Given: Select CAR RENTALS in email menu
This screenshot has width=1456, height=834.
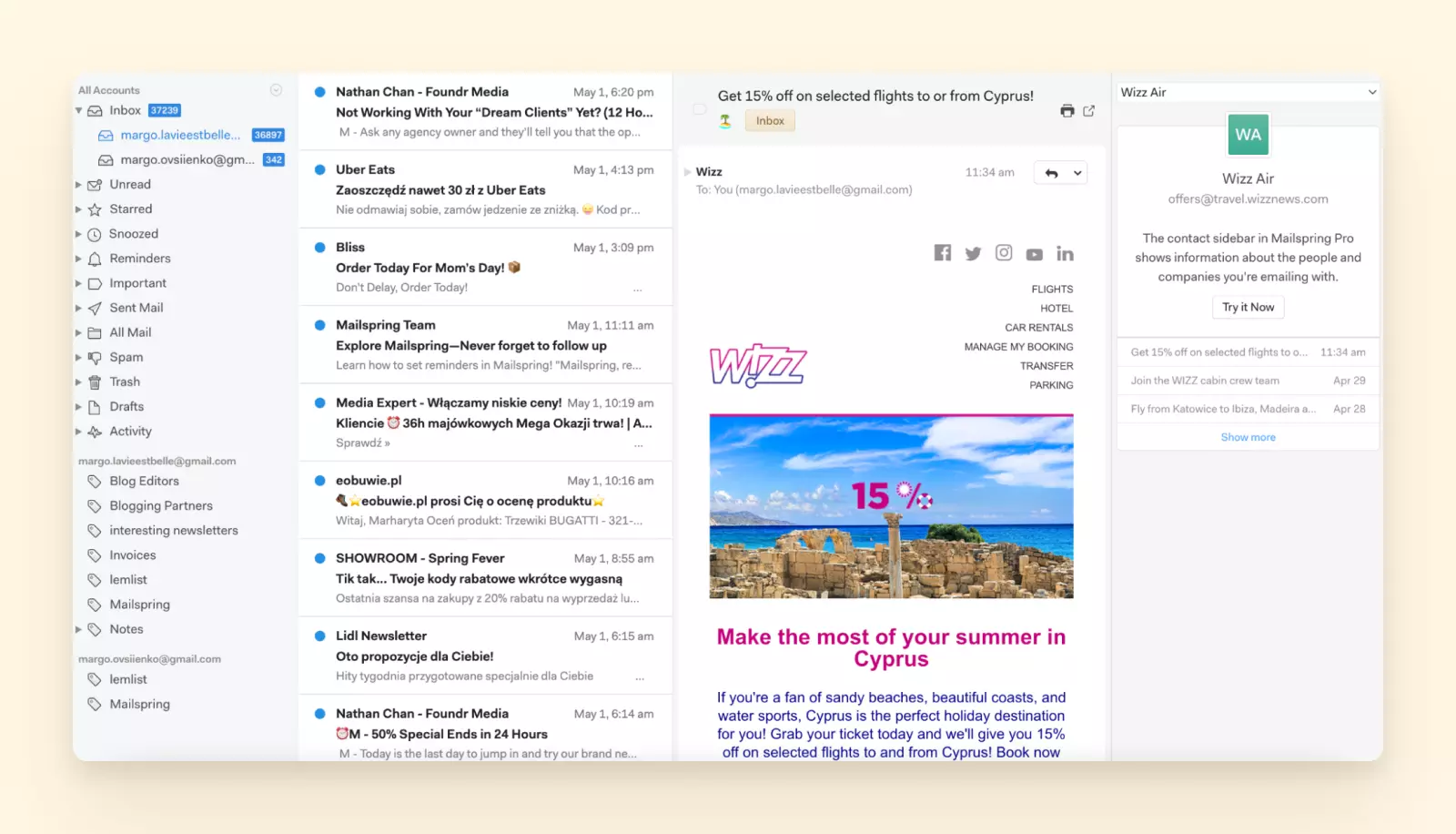Looking at the screenshot, I should (1039, 328).
